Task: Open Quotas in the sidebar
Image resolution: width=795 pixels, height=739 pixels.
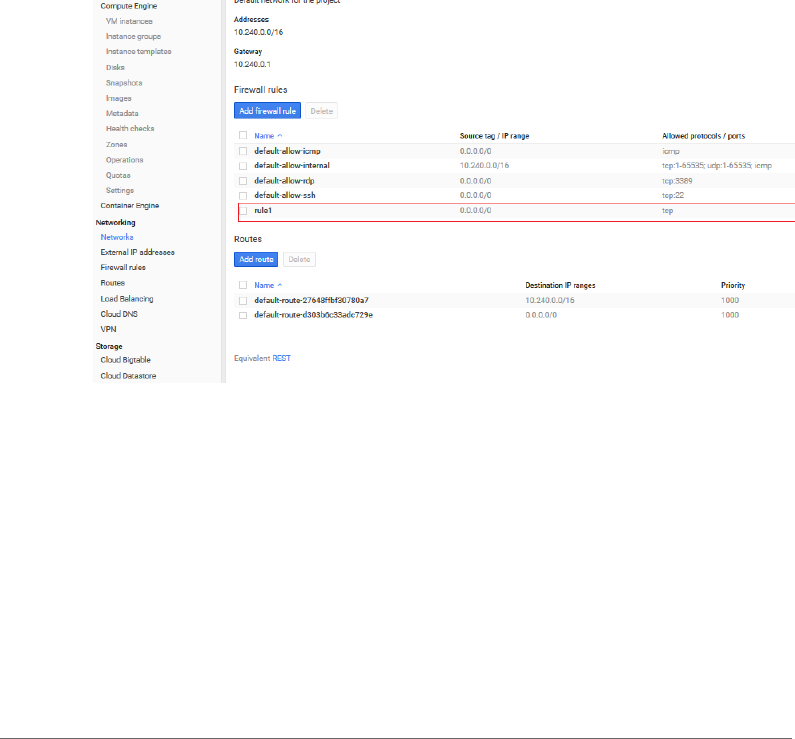Action: click(x=118, y=175)
